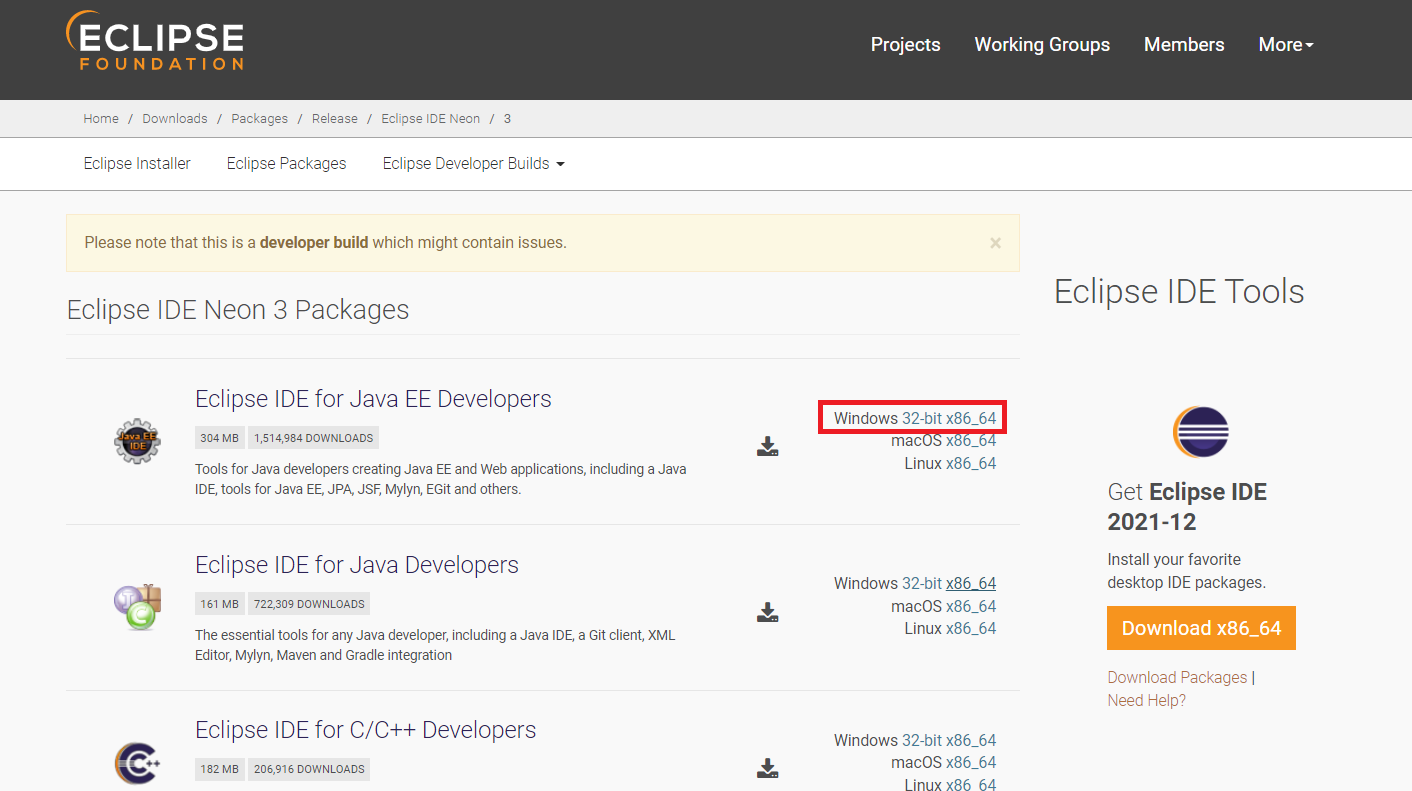Switch to the Eclipse Installer tab
This screenshot has height=791, width=1412.
[137, 163]
